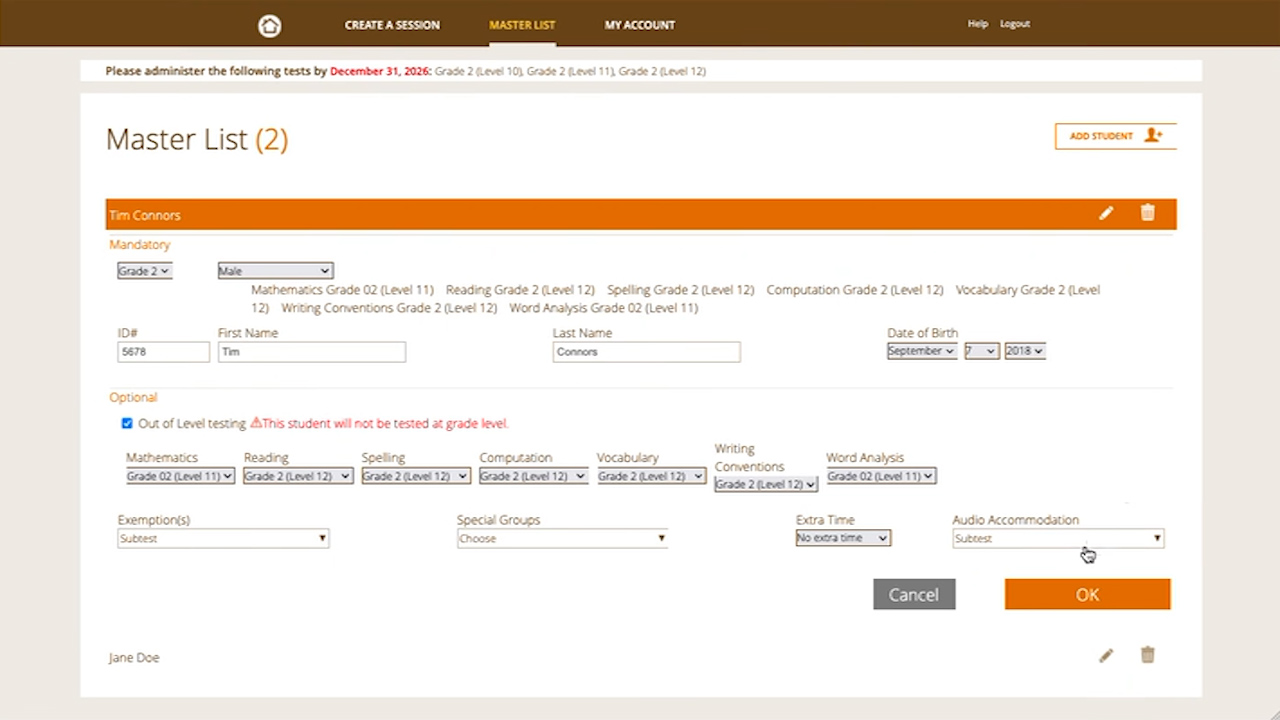Screen dimensions: 1280x720
Task: Select the birth month September dropdown
Action: click(921, 351)
